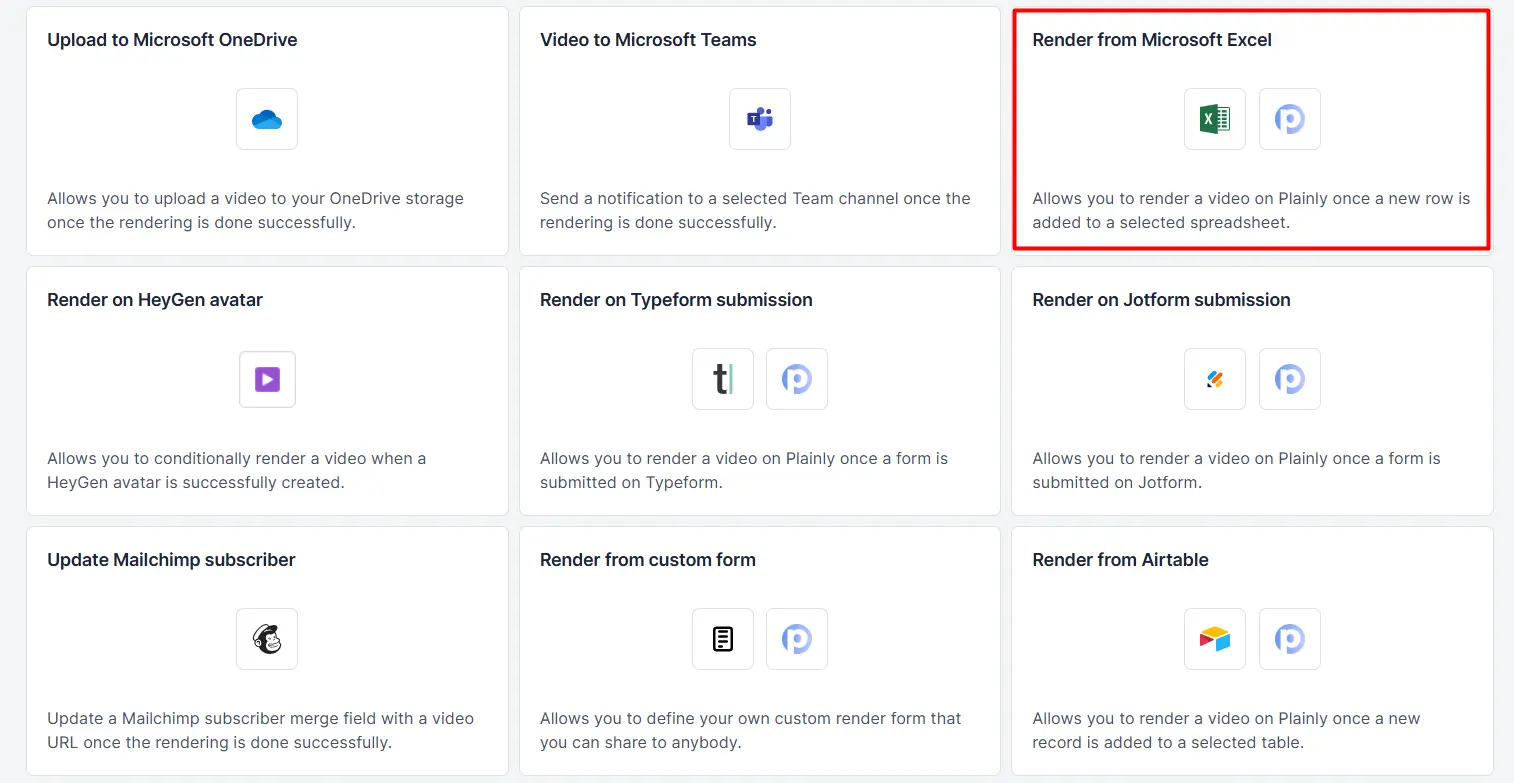Viewport: 1514px width, 783px height.
Task: Click Plainly icon in custom form card
Action: (x=797, y=639)
